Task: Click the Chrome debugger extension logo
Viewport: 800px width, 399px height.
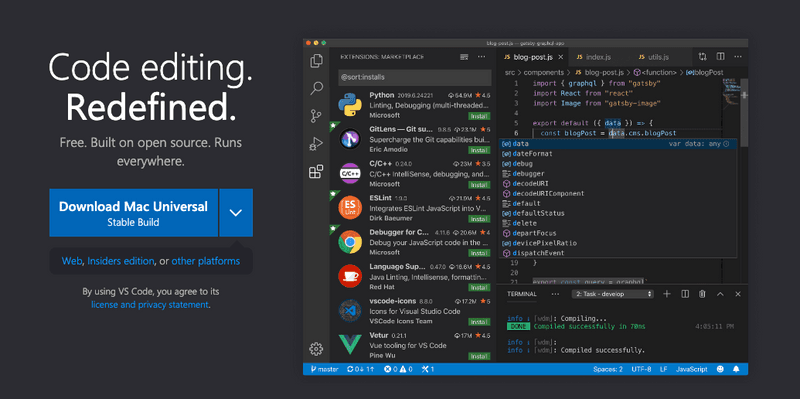Action: (350, 242)
